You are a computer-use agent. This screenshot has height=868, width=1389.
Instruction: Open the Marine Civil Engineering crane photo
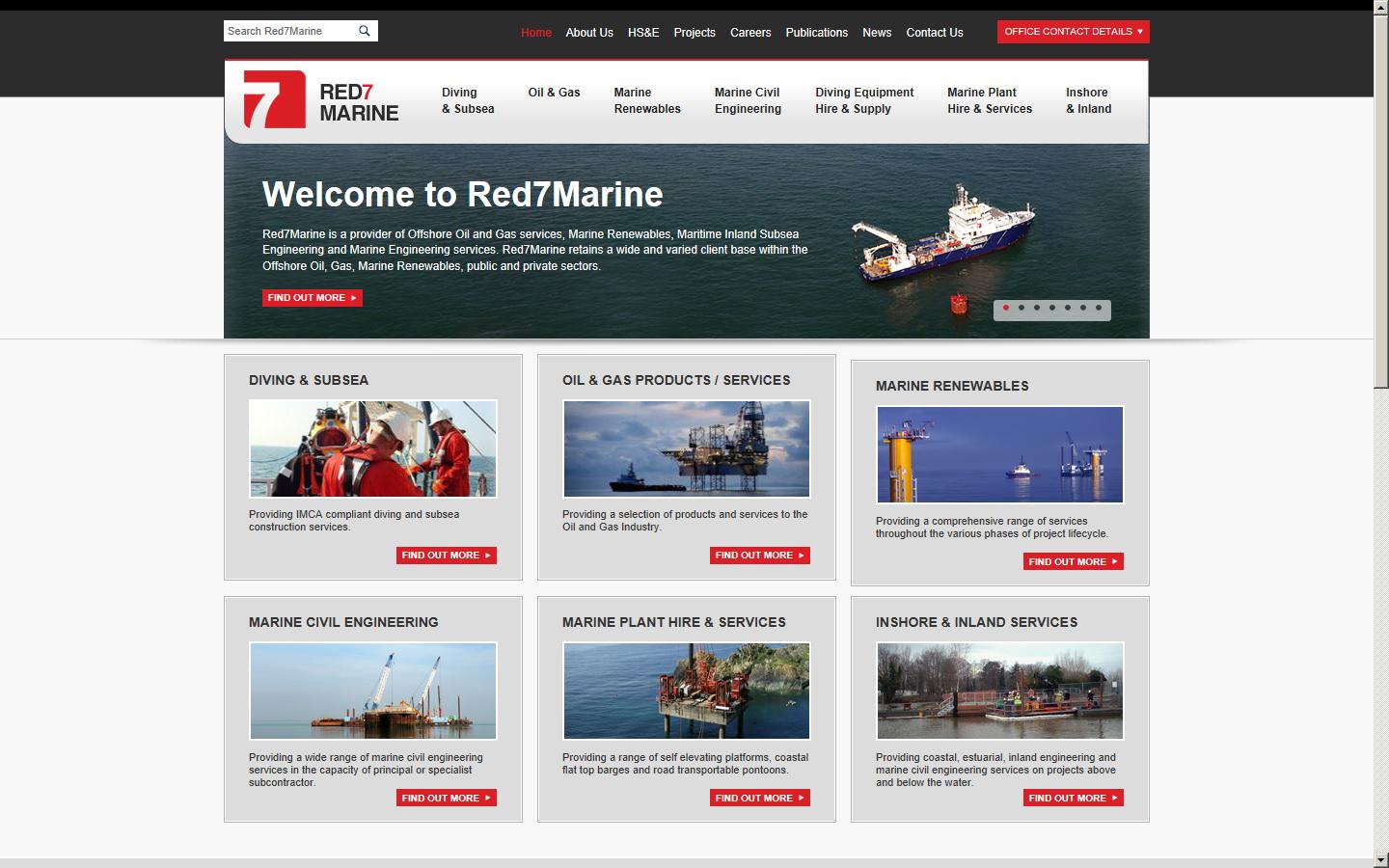click(x=372, y=692)
